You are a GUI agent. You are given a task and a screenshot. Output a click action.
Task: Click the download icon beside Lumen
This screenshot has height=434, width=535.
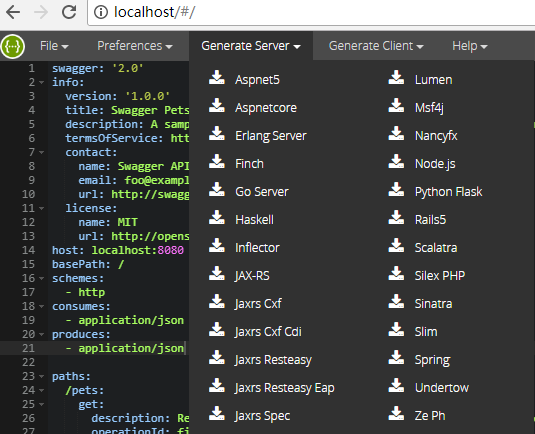396,77
